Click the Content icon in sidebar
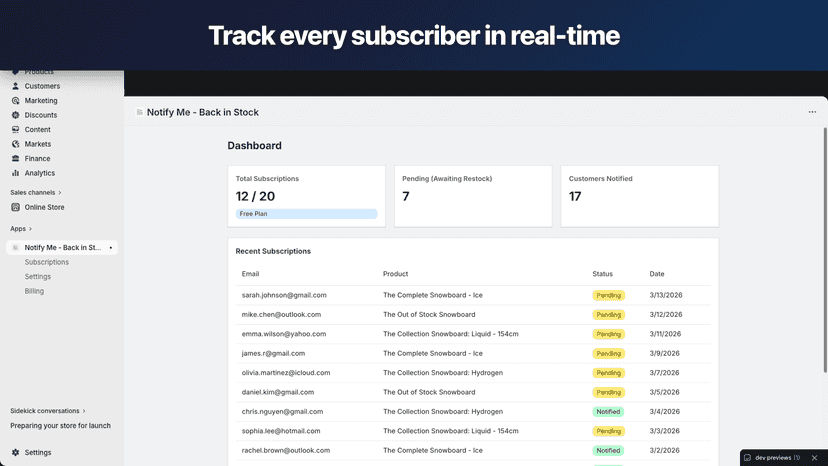The image size is (828, 466). (15, 129)
